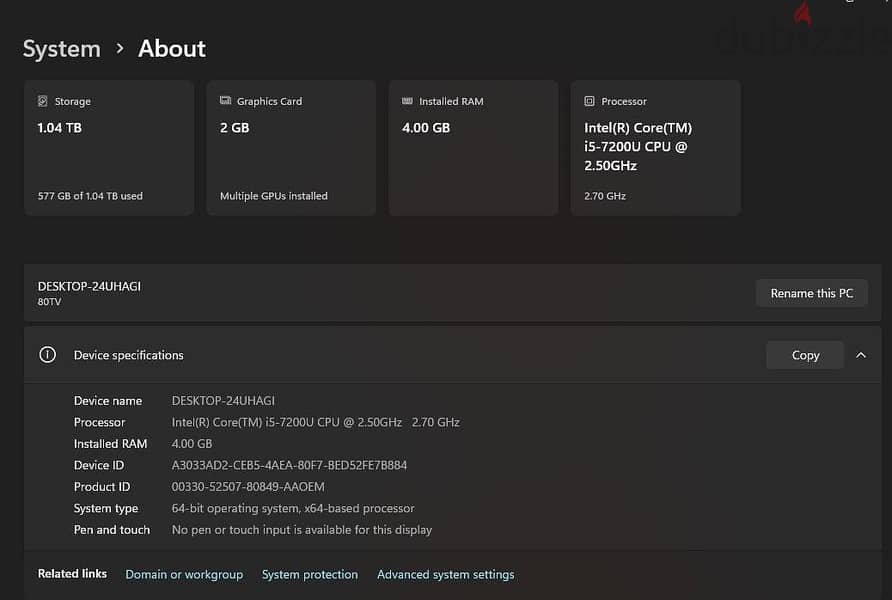This screenshot has height=600, width=892.
Task: Click the '577 GB of 1.04 TB used' text
Action: [x=90, y=196]
